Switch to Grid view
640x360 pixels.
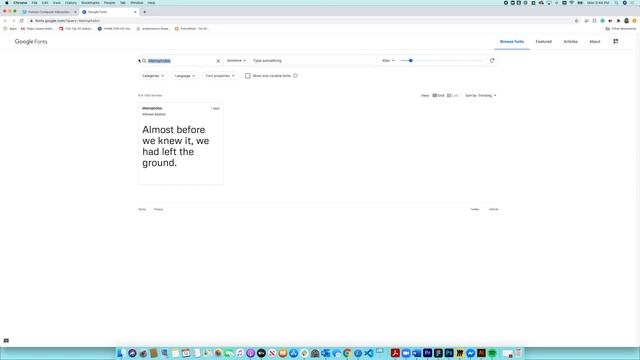click(438, 96)
